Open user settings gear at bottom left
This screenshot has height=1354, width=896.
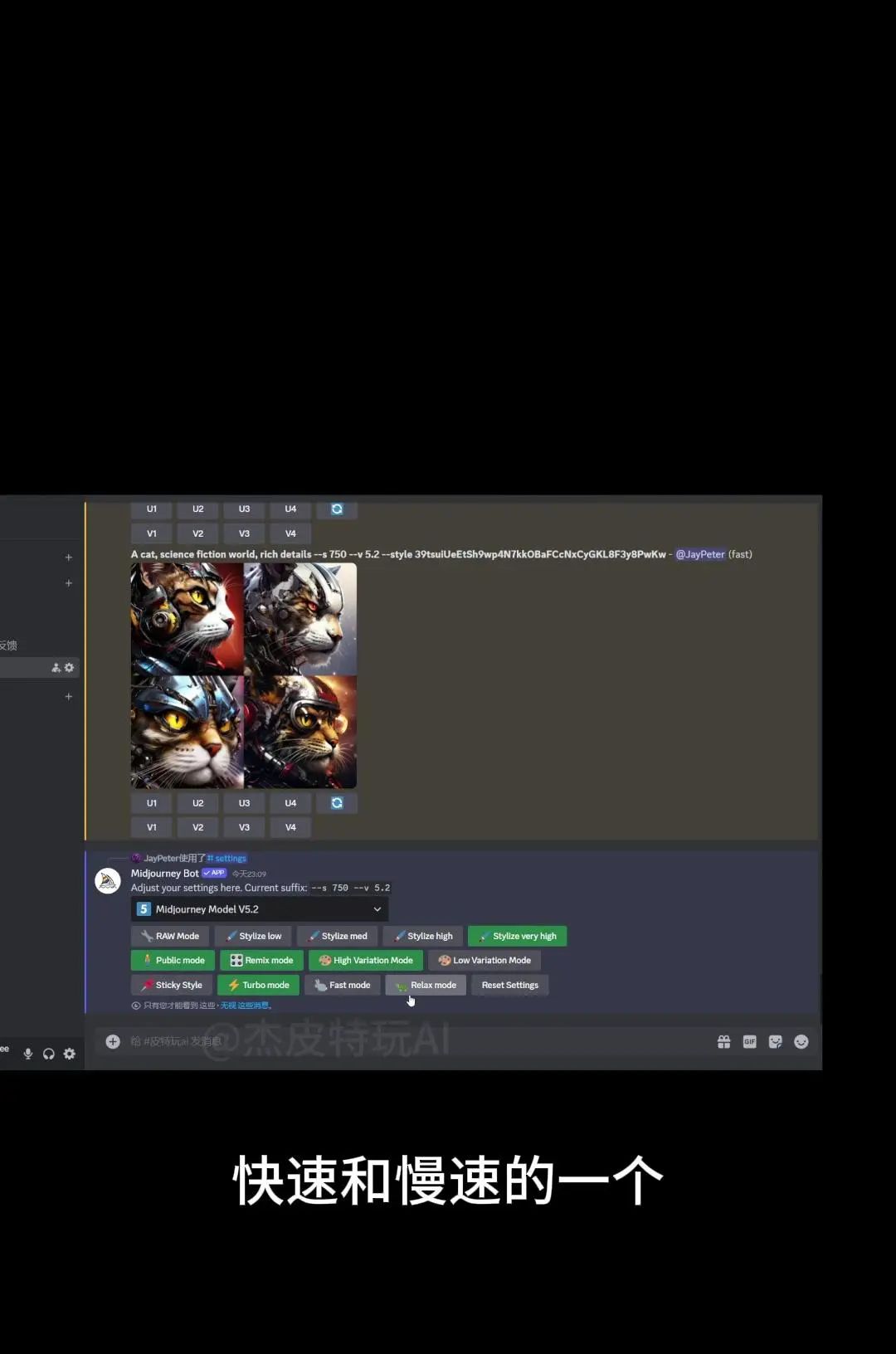(70, 1054)
